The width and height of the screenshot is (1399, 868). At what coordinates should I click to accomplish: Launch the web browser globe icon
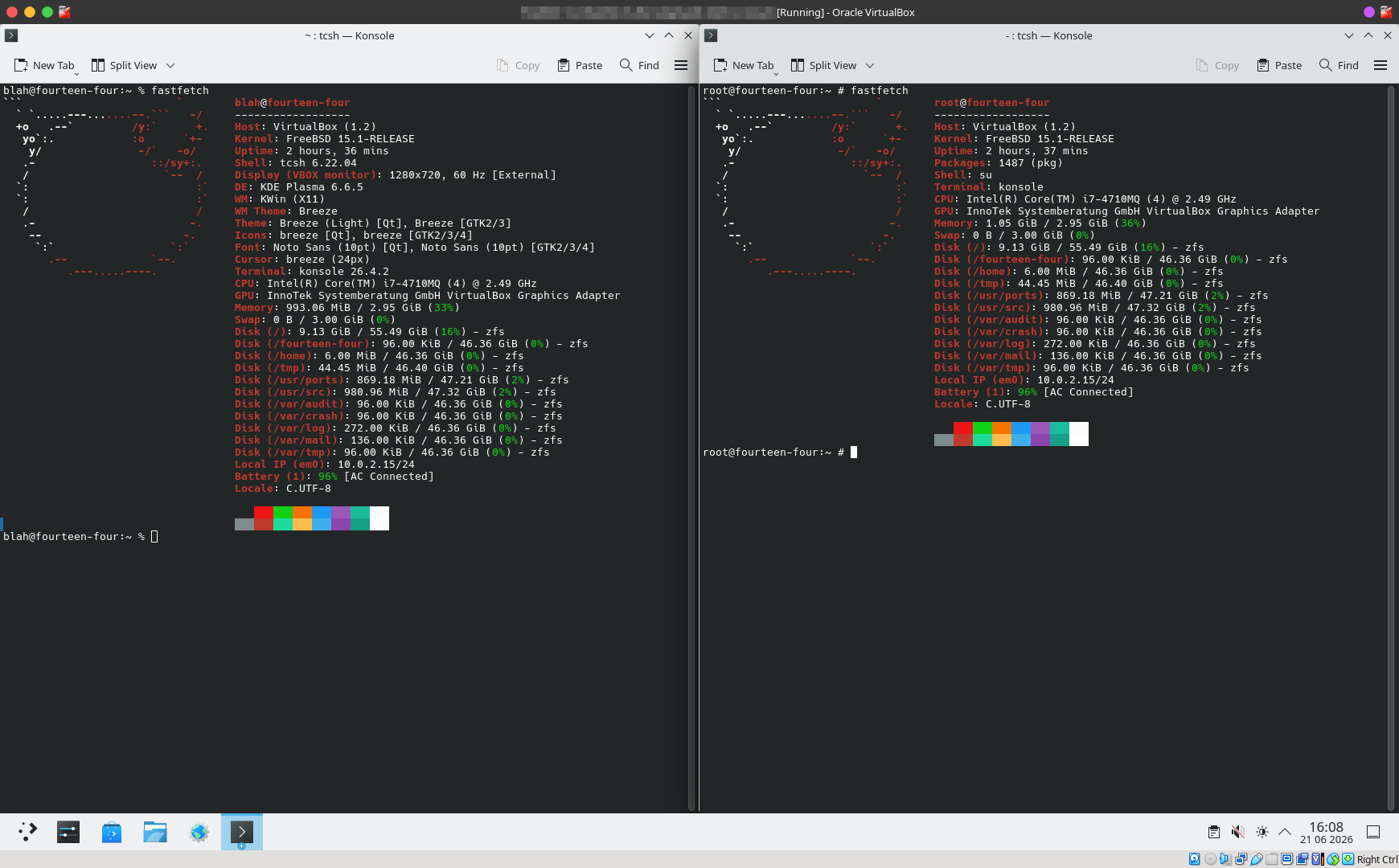pyautogui.click(x=199, y=832)
